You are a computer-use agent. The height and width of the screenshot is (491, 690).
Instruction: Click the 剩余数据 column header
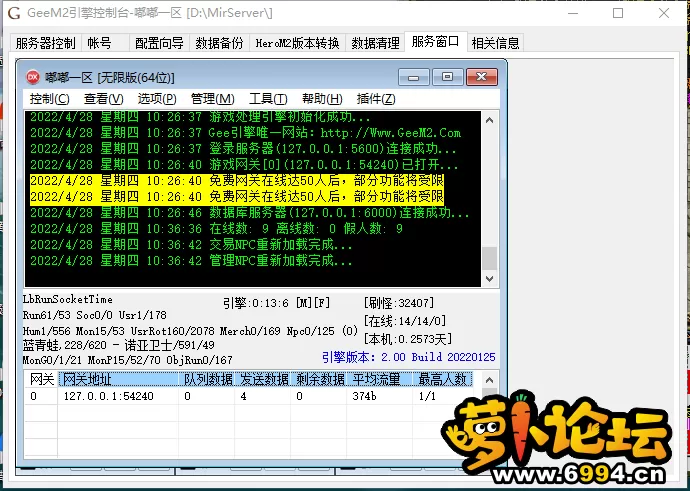coord(319,379)
